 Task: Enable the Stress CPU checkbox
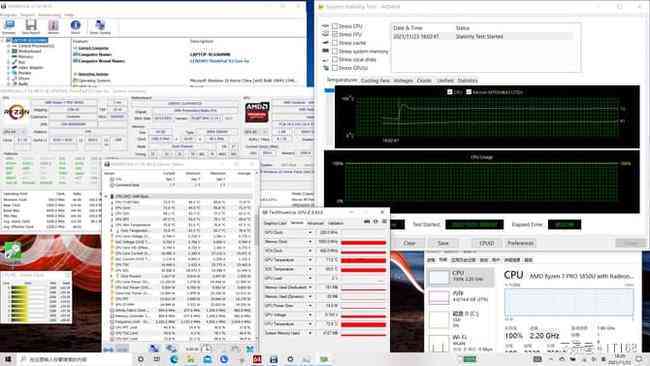click(335, 26)
